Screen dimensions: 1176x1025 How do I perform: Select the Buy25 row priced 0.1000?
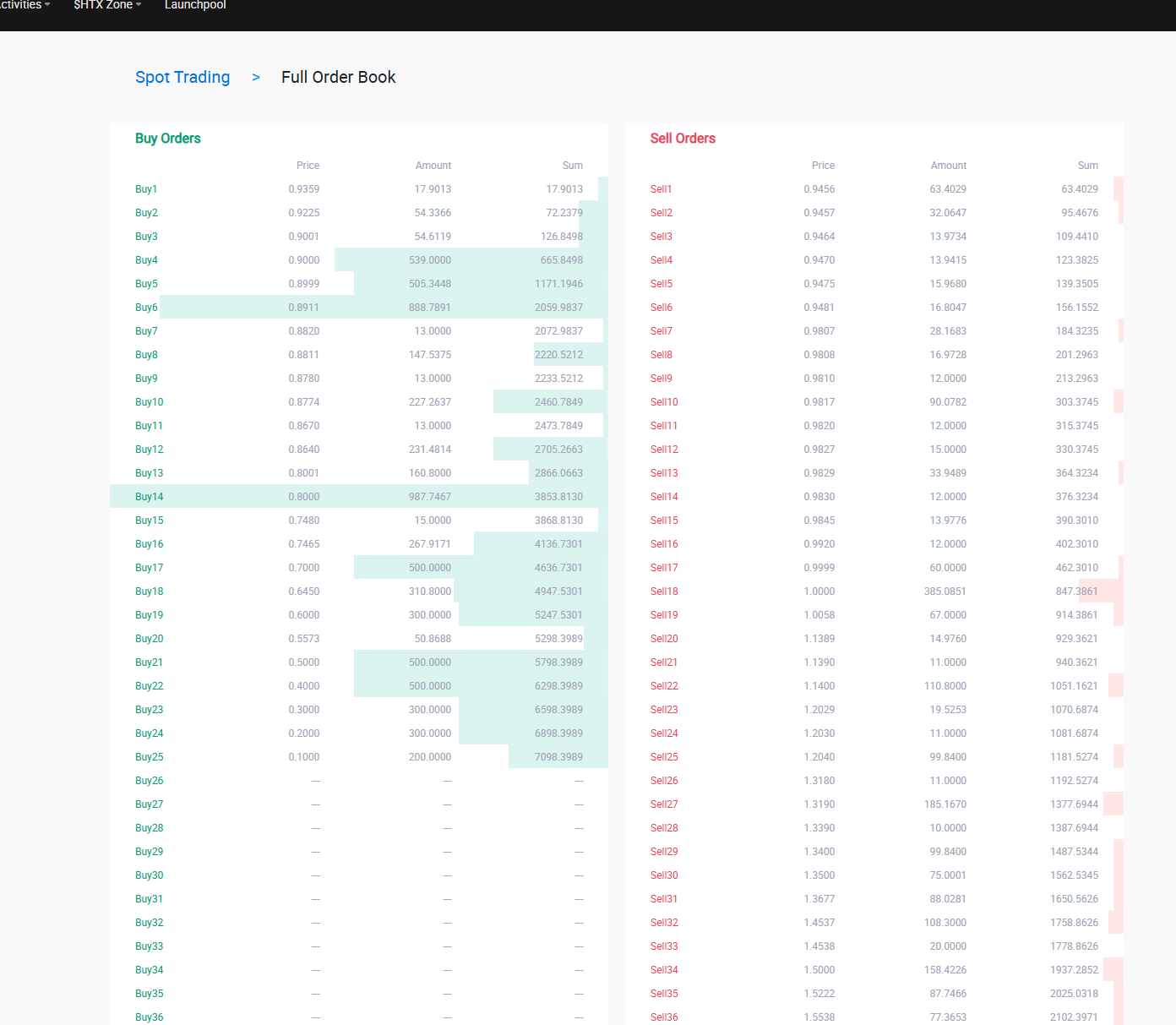tap(359, 757)
